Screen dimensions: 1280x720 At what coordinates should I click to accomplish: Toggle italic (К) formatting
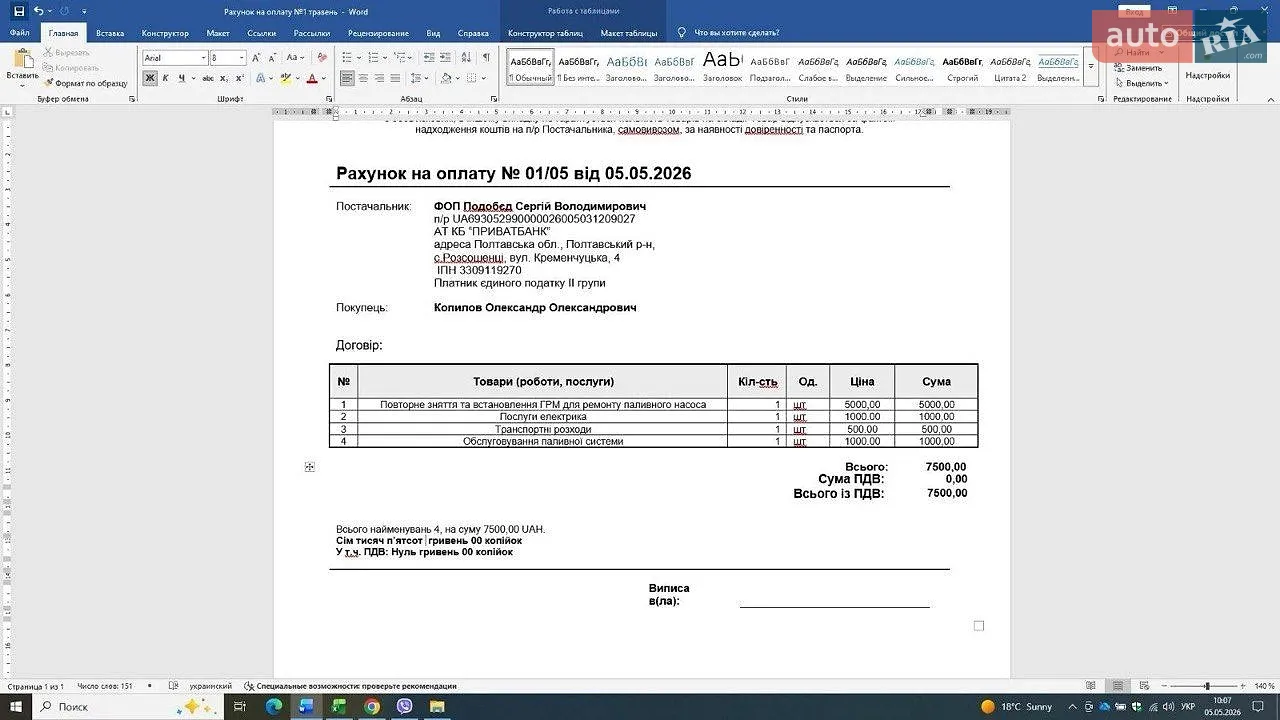[x=165, y=78]
